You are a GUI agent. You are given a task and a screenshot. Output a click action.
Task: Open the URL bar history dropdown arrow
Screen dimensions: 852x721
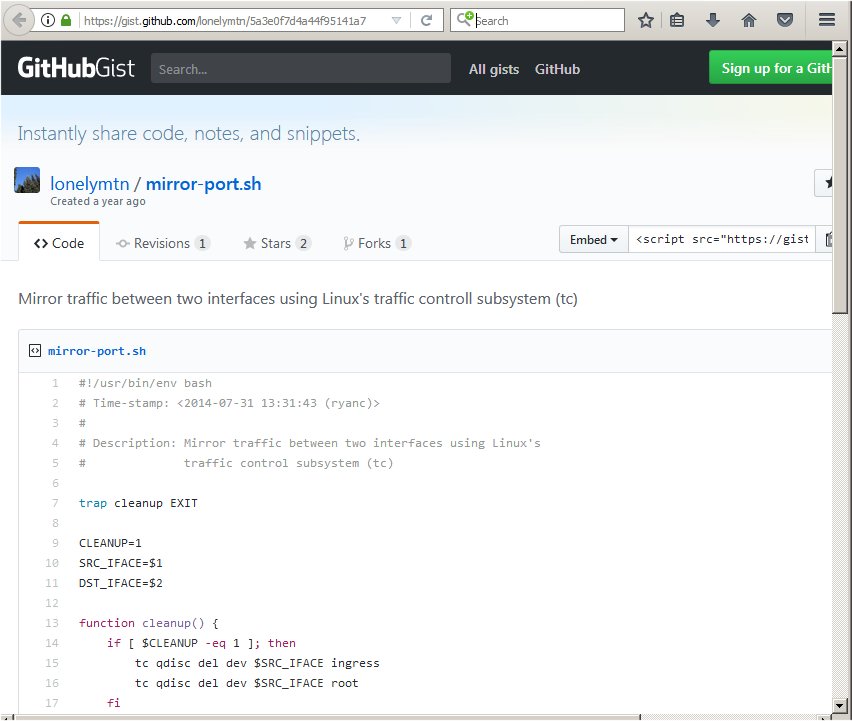tap(396, 20)
